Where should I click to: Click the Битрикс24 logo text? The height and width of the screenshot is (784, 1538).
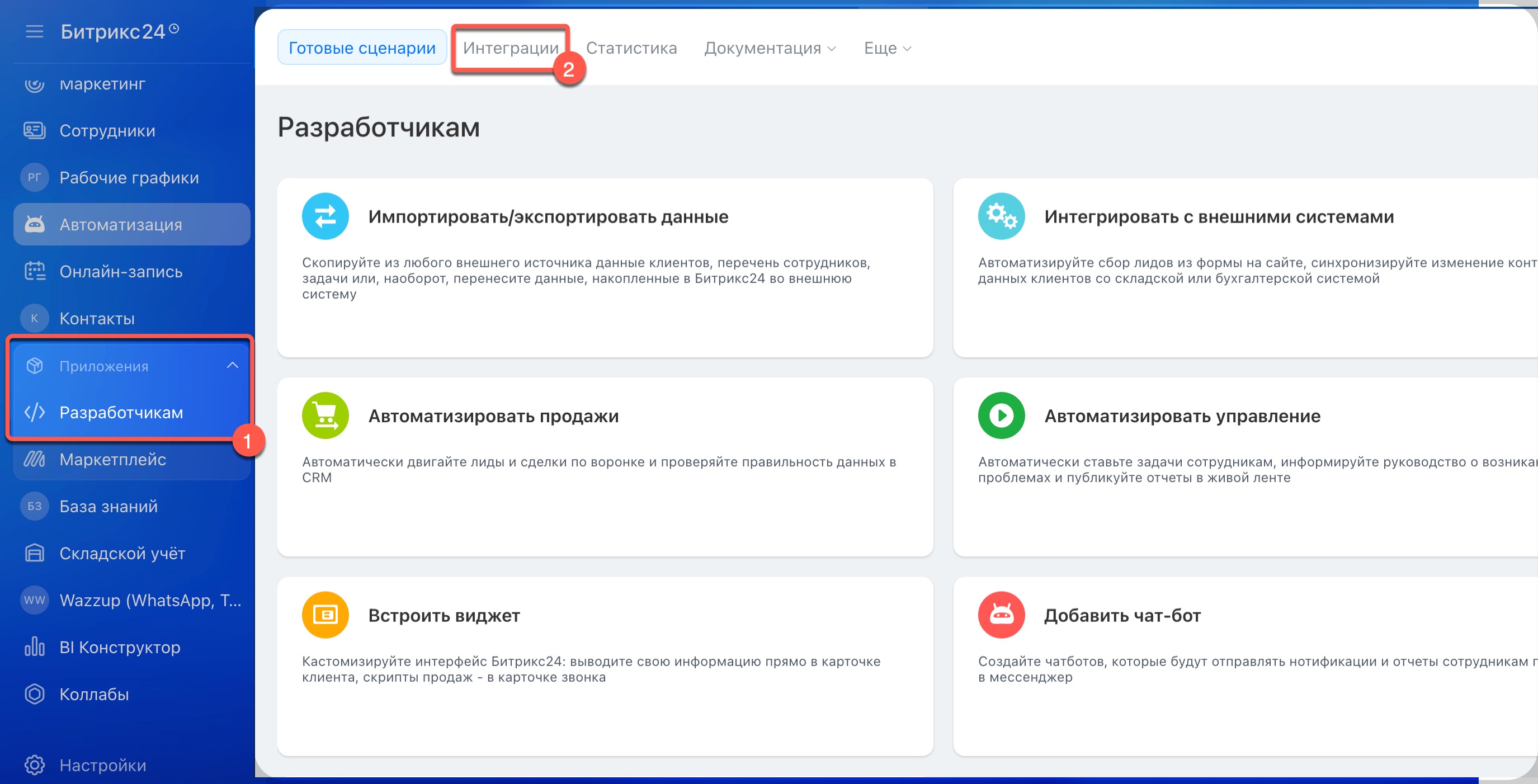(x=113, y=31)
